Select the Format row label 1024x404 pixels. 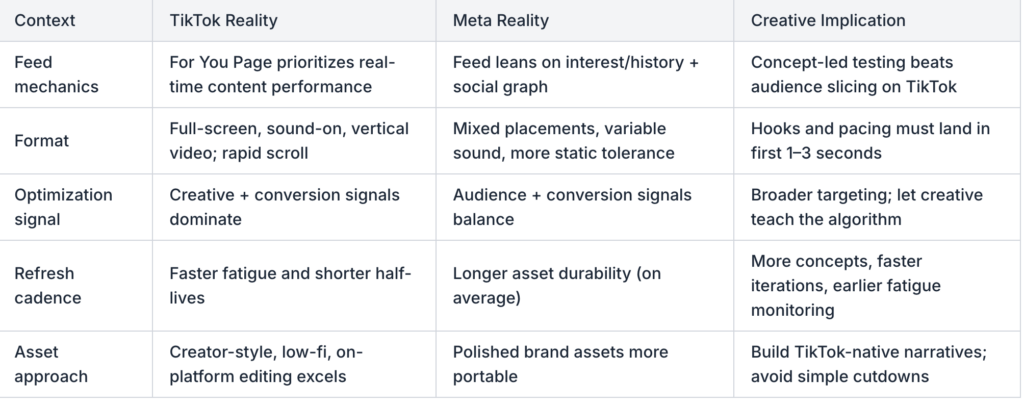(x=76, y=140)
